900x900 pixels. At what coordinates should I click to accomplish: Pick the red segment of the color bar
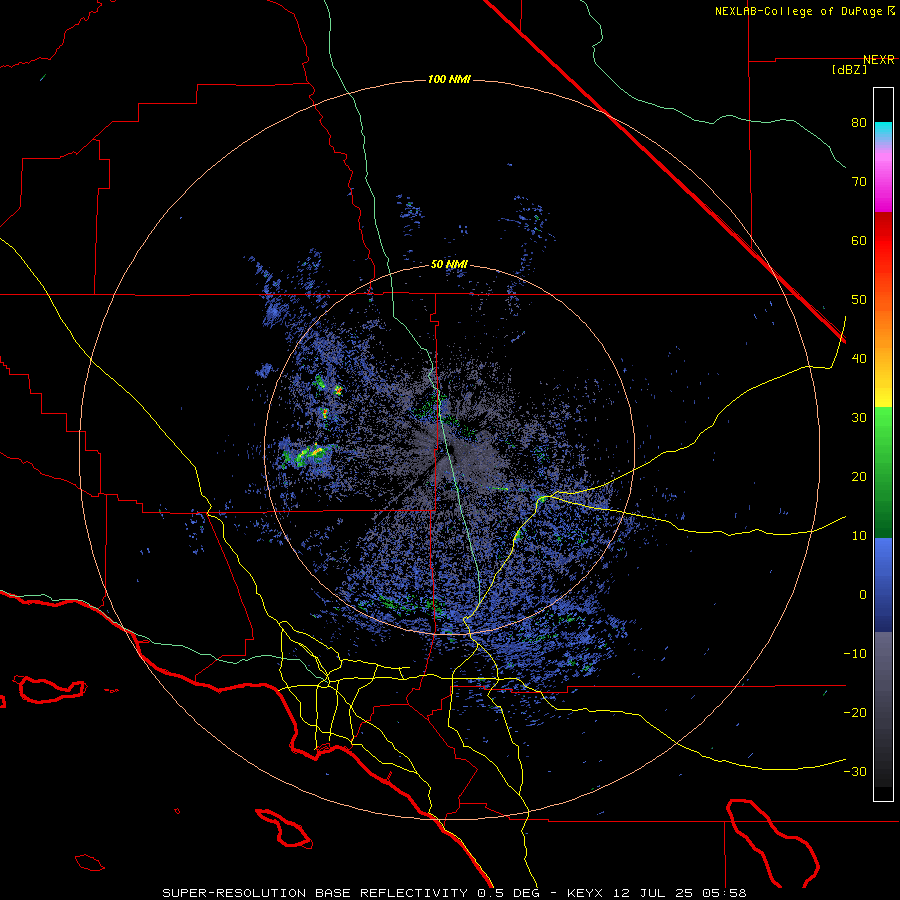pyautogui.click(x=883, y=241)
